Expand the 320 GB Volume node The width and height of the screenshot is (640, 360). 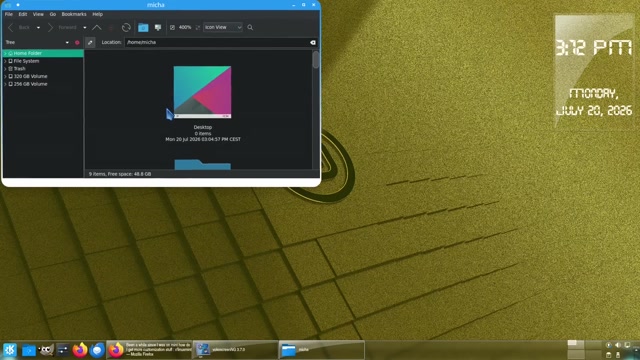(x=5, y=76)
